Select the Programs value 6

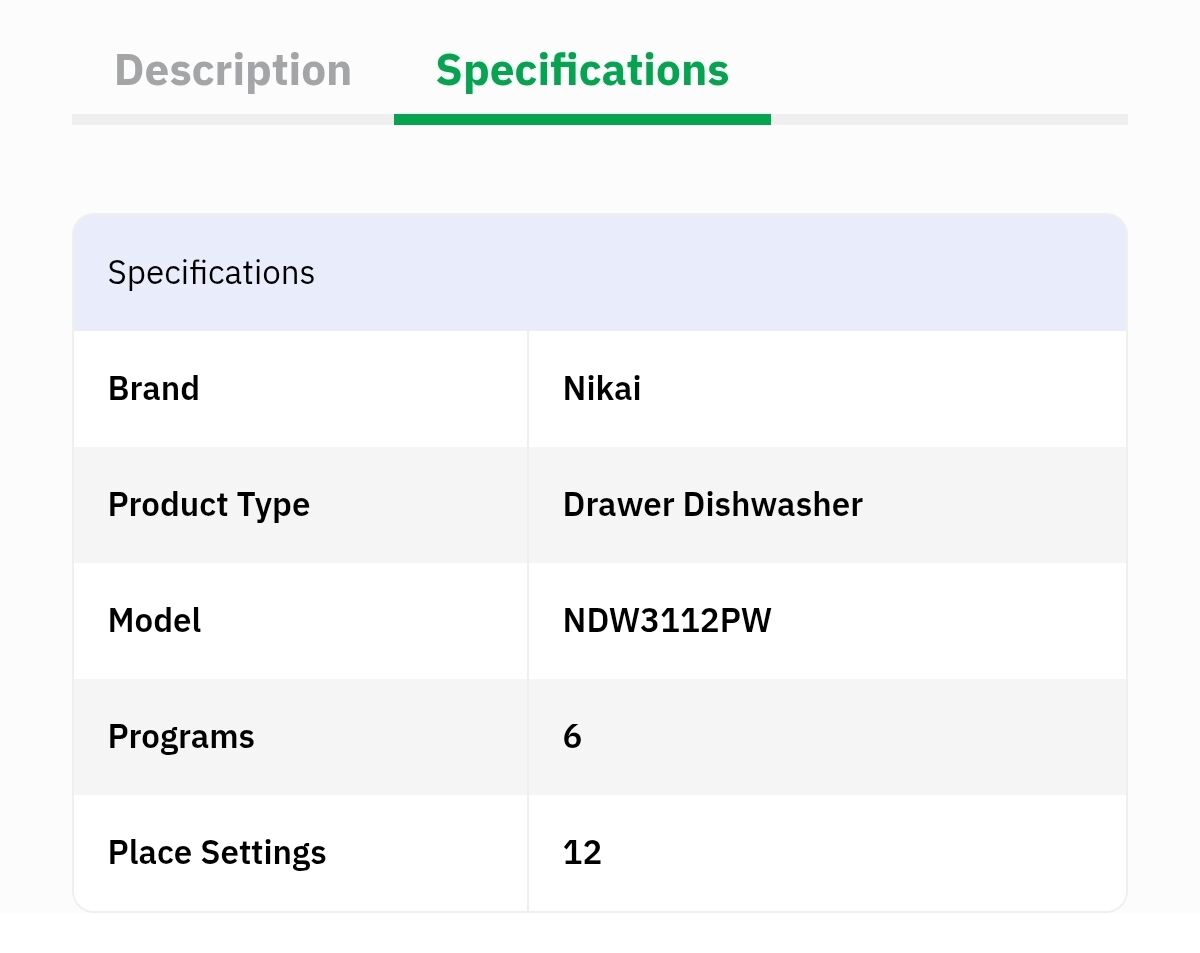572,737
